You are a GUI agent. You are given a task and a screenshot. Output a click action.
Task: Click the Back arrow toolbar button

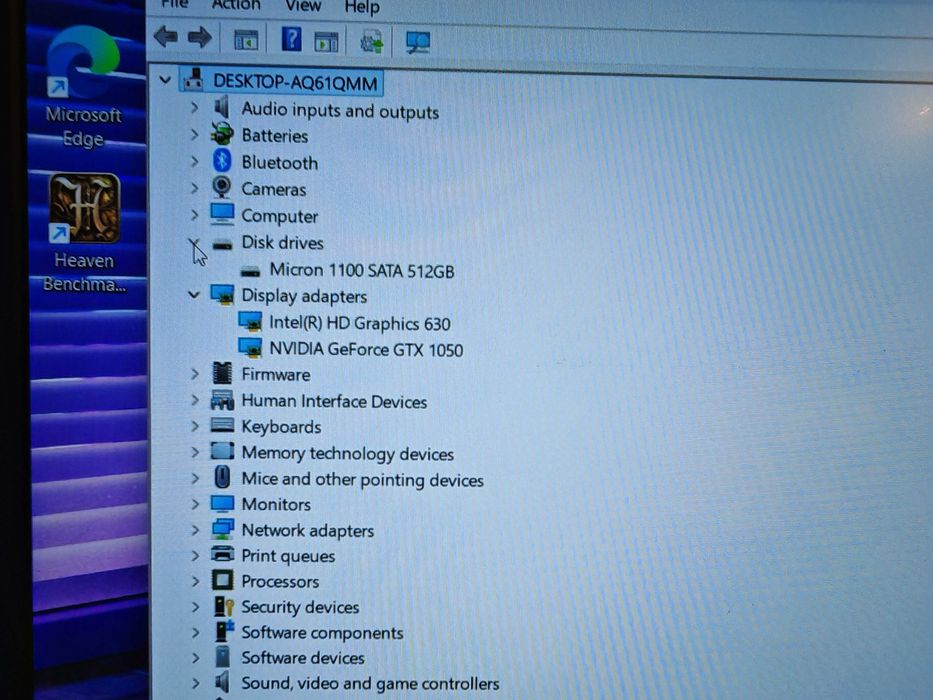165,38
